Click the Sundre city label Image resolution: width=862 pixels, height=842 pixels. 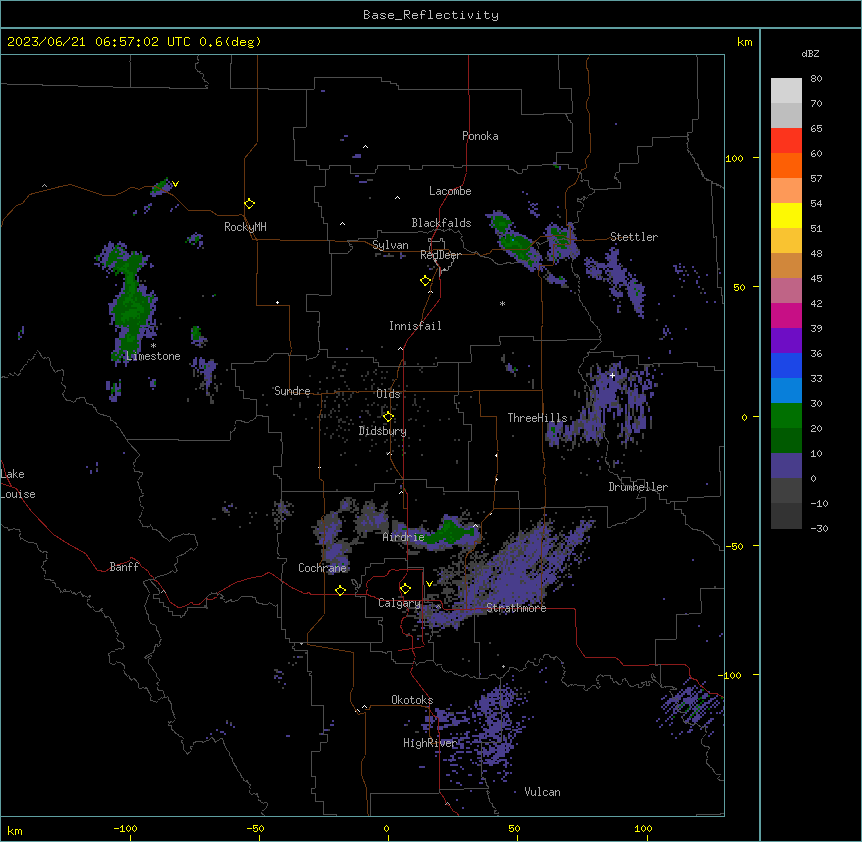292,391
